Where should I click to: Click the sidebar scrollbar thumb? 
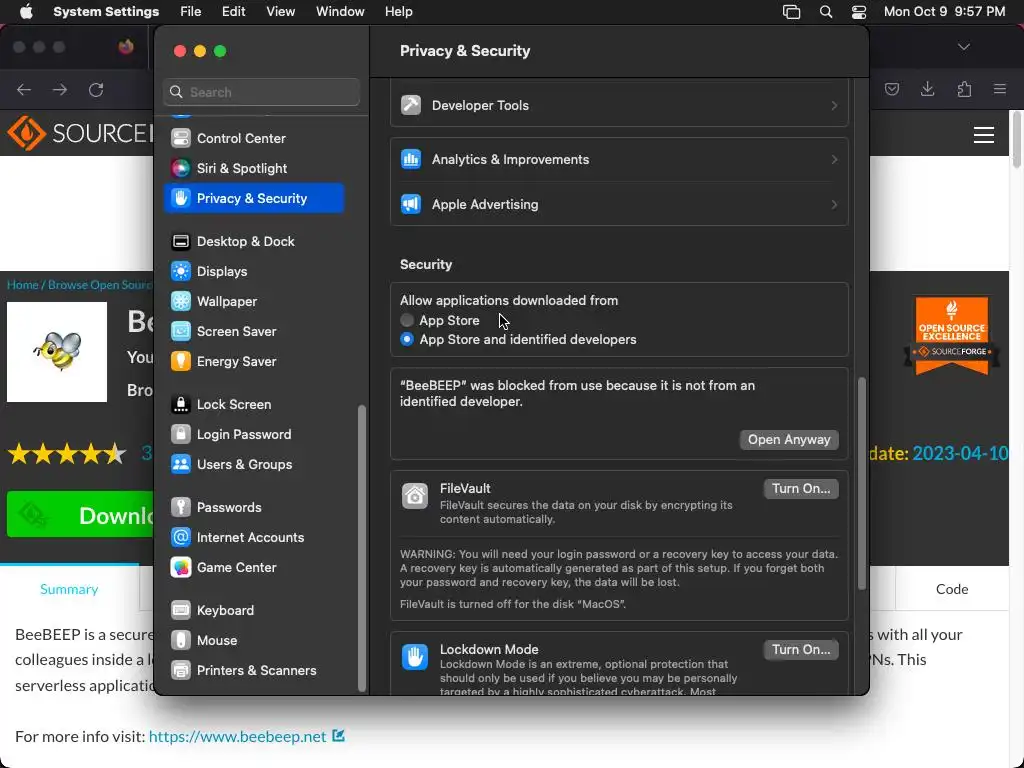tap(362, 549)
